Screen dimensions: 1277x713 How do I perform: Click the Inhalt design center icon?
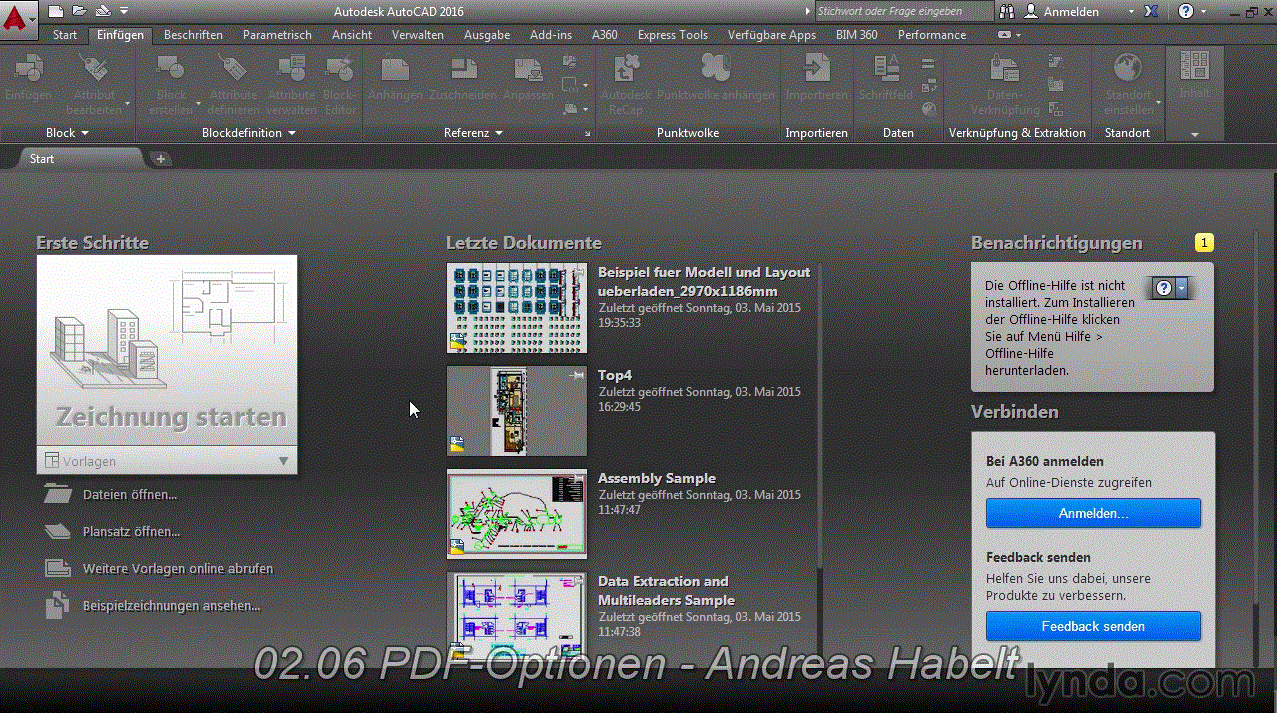click(1194, 66)
